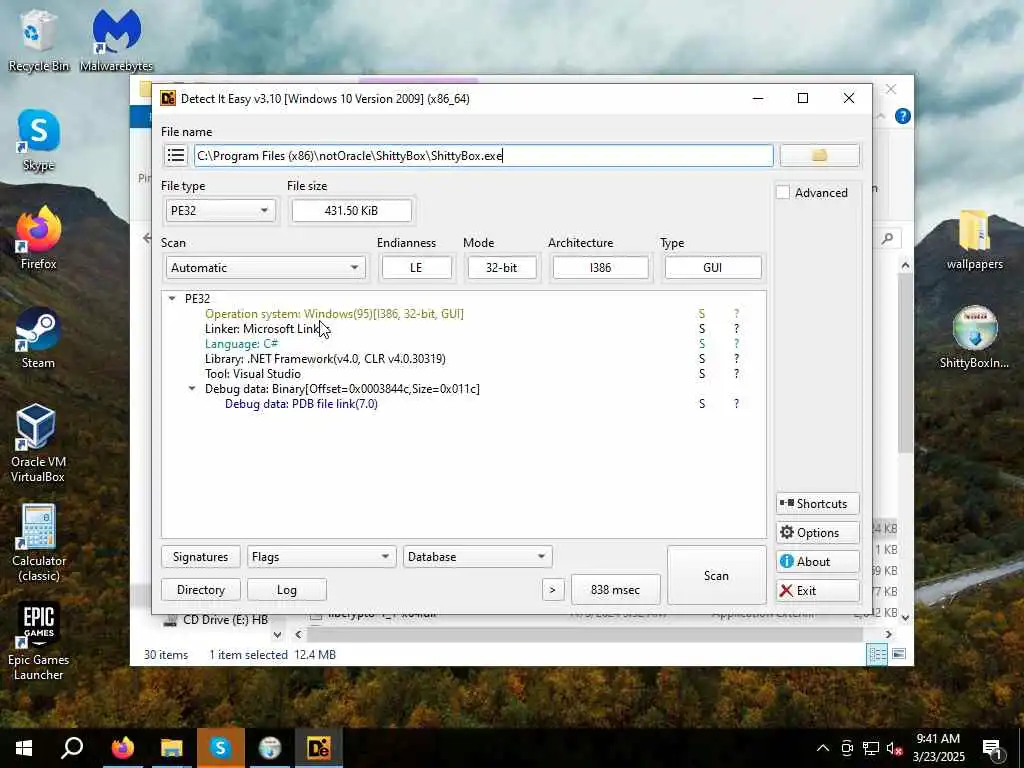
Task: Switch to Skype in the taskbar
Action: (x=220, y=748)
